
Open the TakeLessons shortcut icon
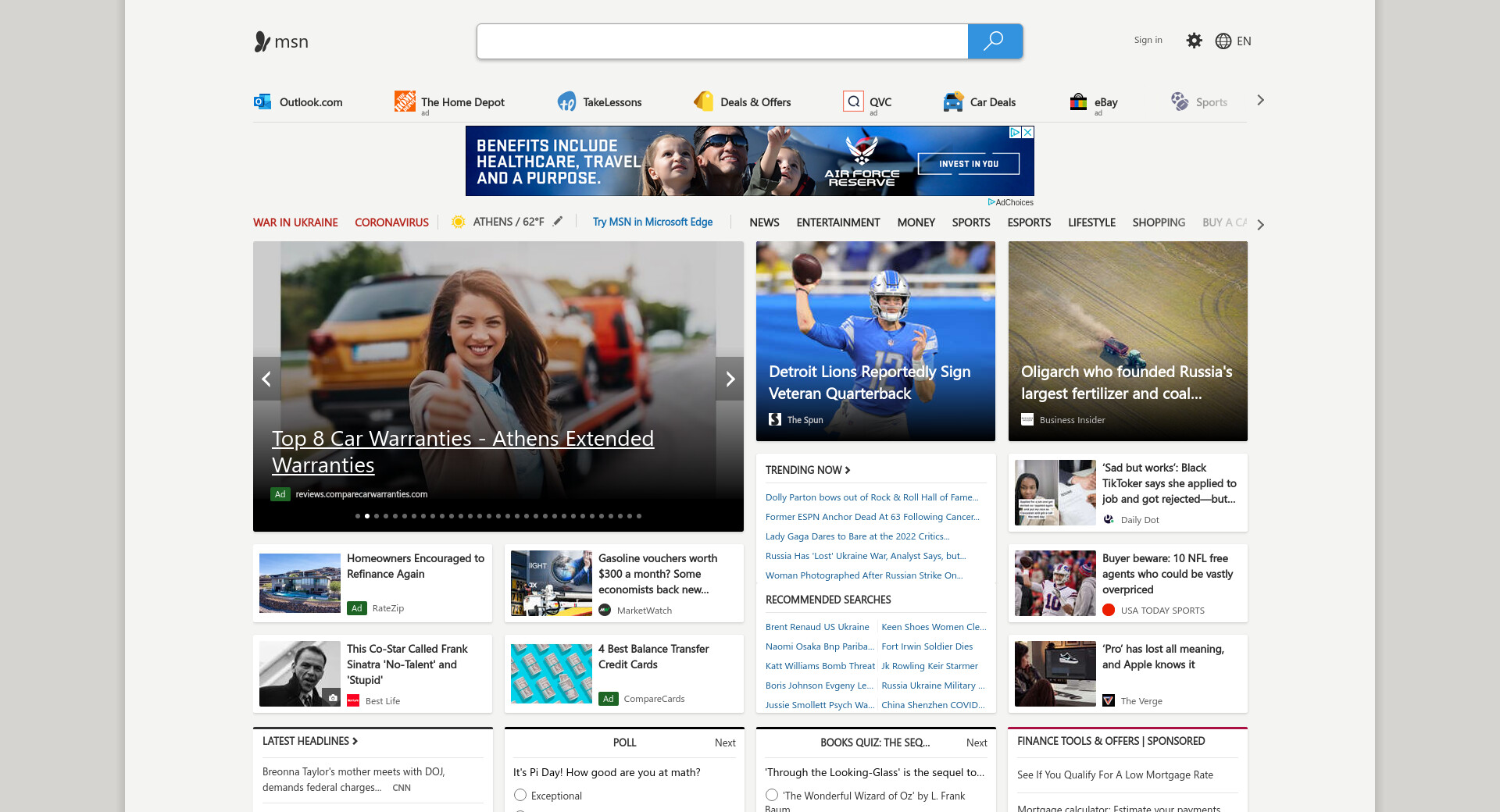coord(566,101)
